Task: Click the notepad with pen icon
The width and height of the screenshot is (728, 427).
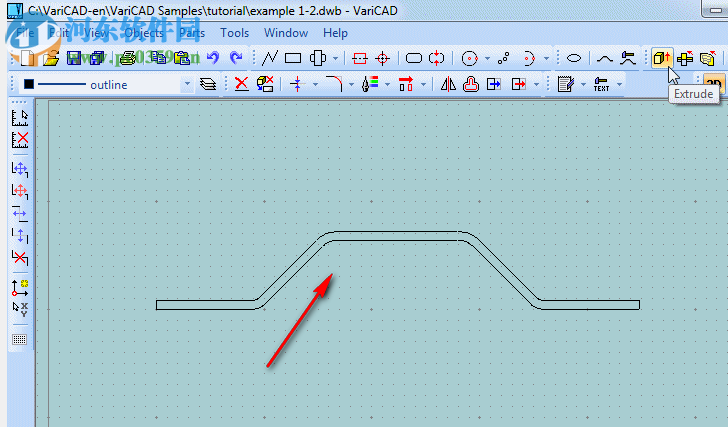Action: (566, 84)
